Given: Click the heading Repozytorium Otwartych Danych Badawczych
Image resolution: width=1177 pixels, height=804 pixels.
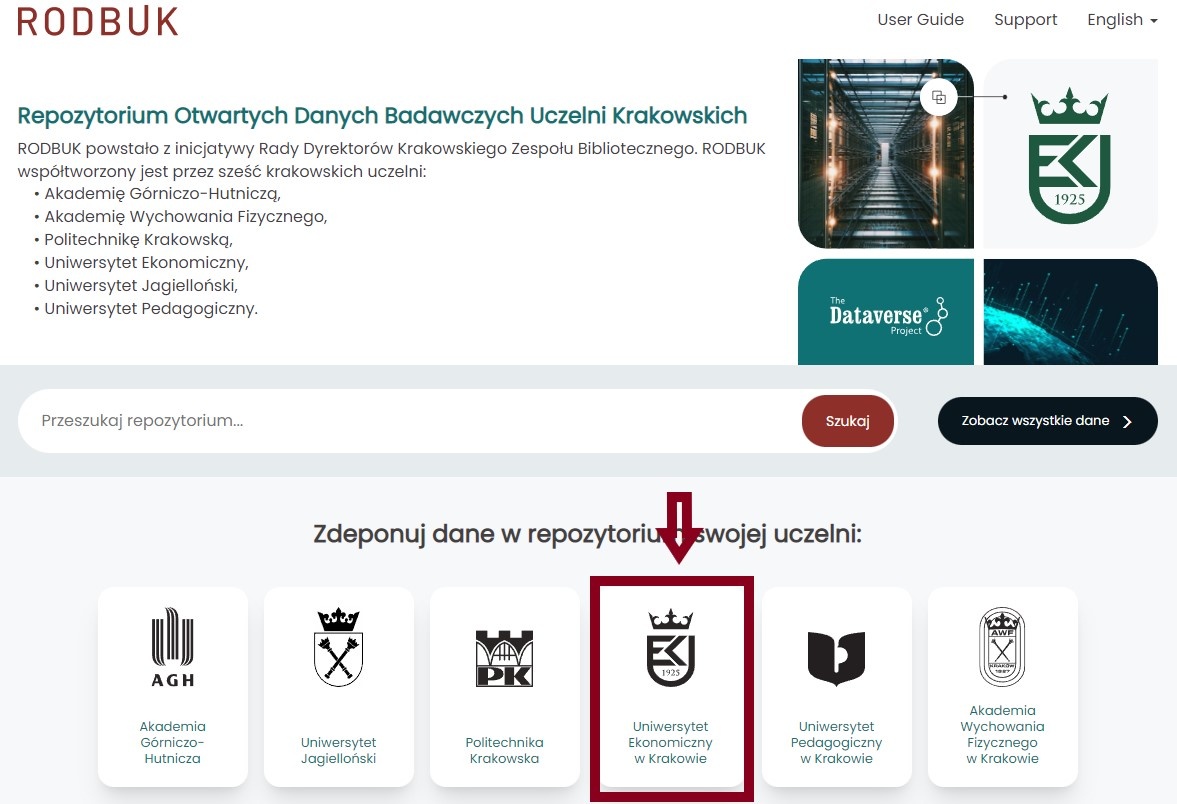Looking at the screenshot, I should click(x=382, y=116).
